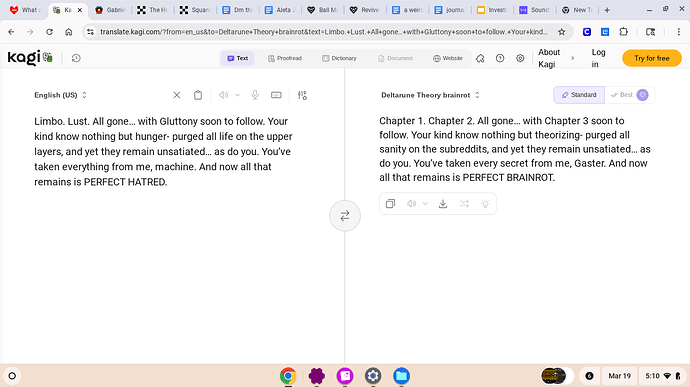690x387 pixels.
Task: Reload the current page
Action: 49,32
